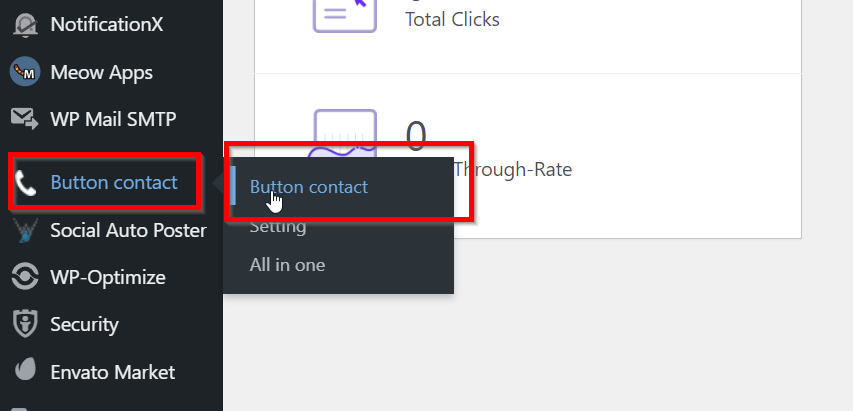This screenshot has width=853, height=411.
Task: Click the WP-Optimize circular icon
Action: [x=25, y=277]
